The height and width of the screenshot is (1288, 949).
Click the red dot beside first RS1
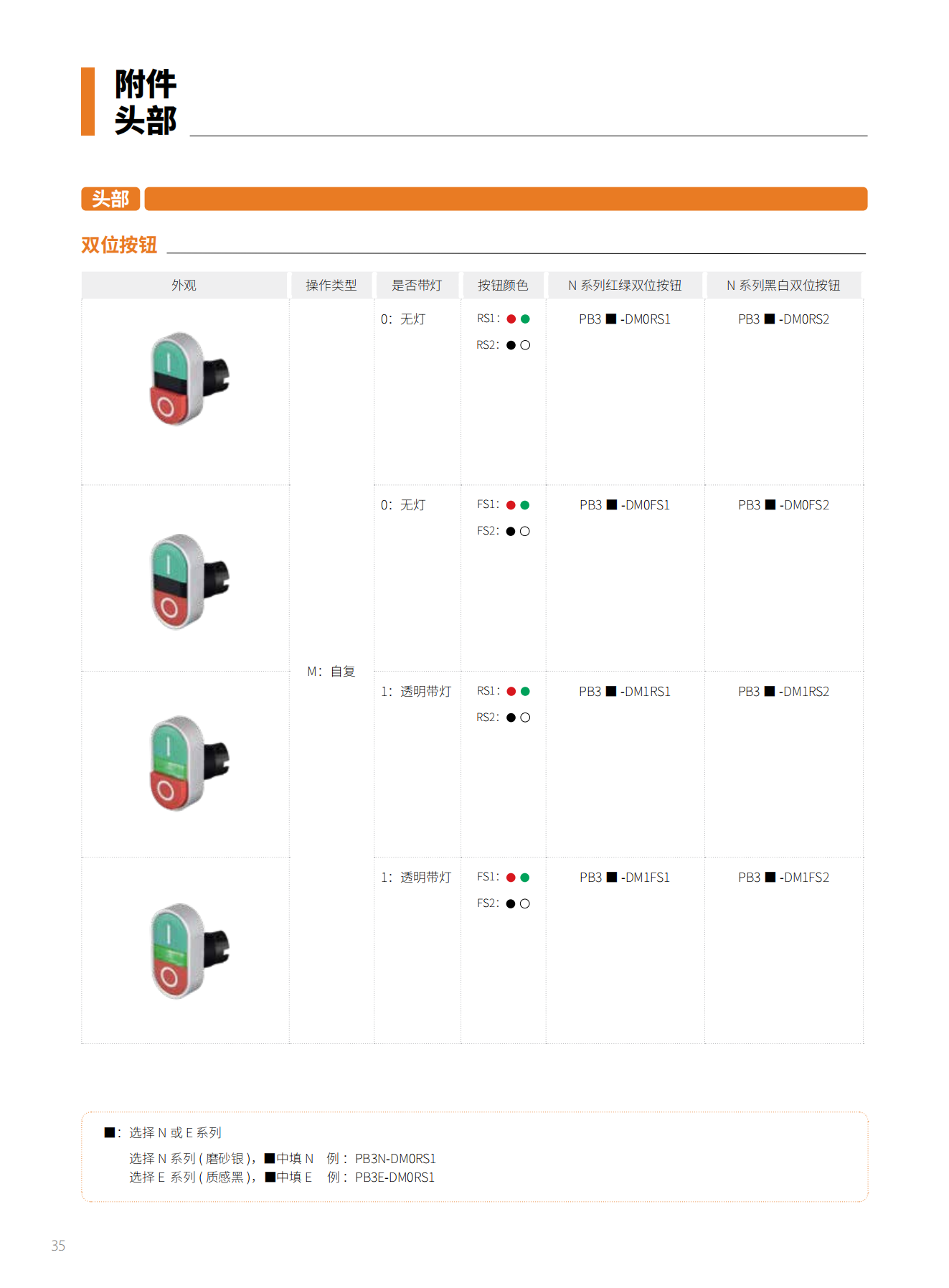(x=511, y=319)
